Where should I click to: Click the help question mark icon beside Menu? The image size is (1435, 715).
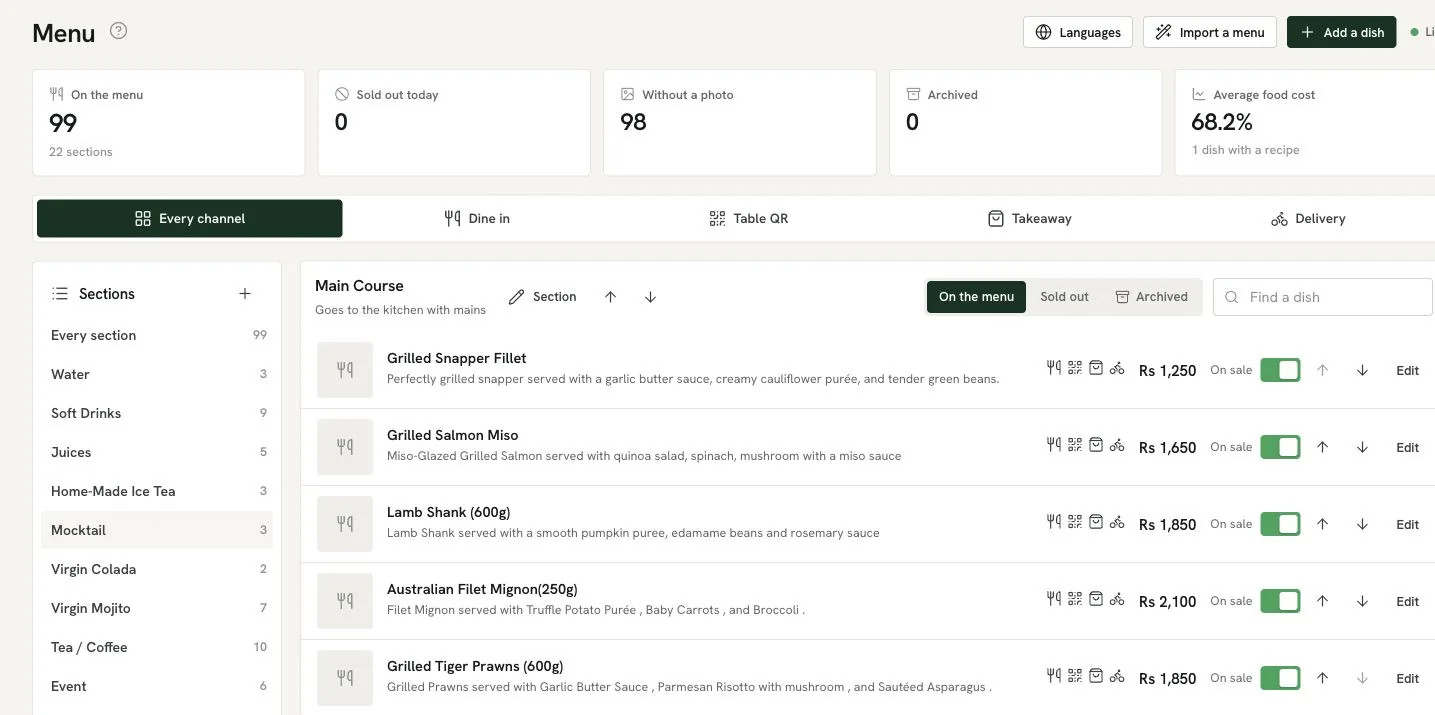click(x=118, y=31)
